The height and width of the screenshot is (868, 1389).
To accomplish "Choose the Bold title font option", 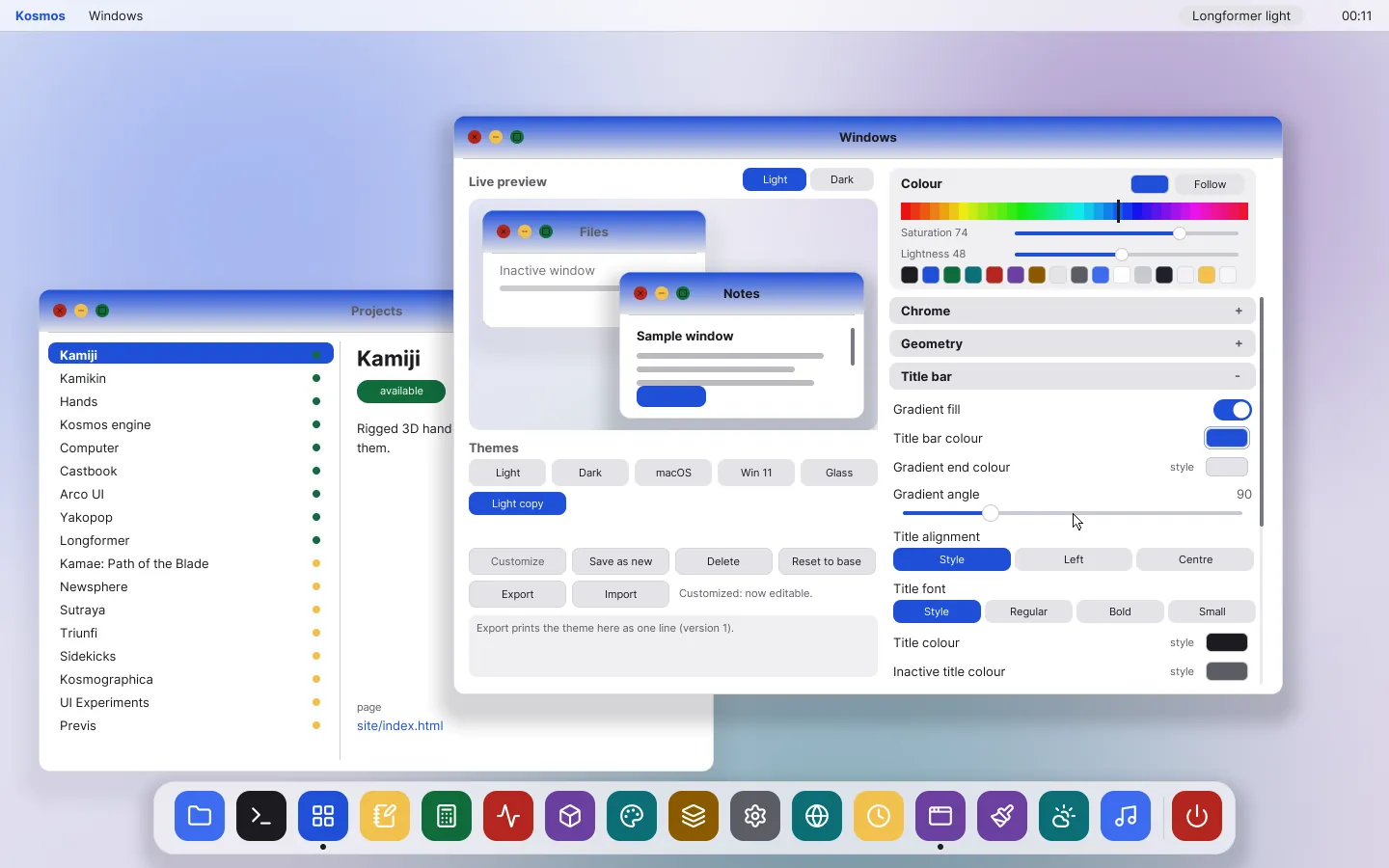I will click(1120, 611).
